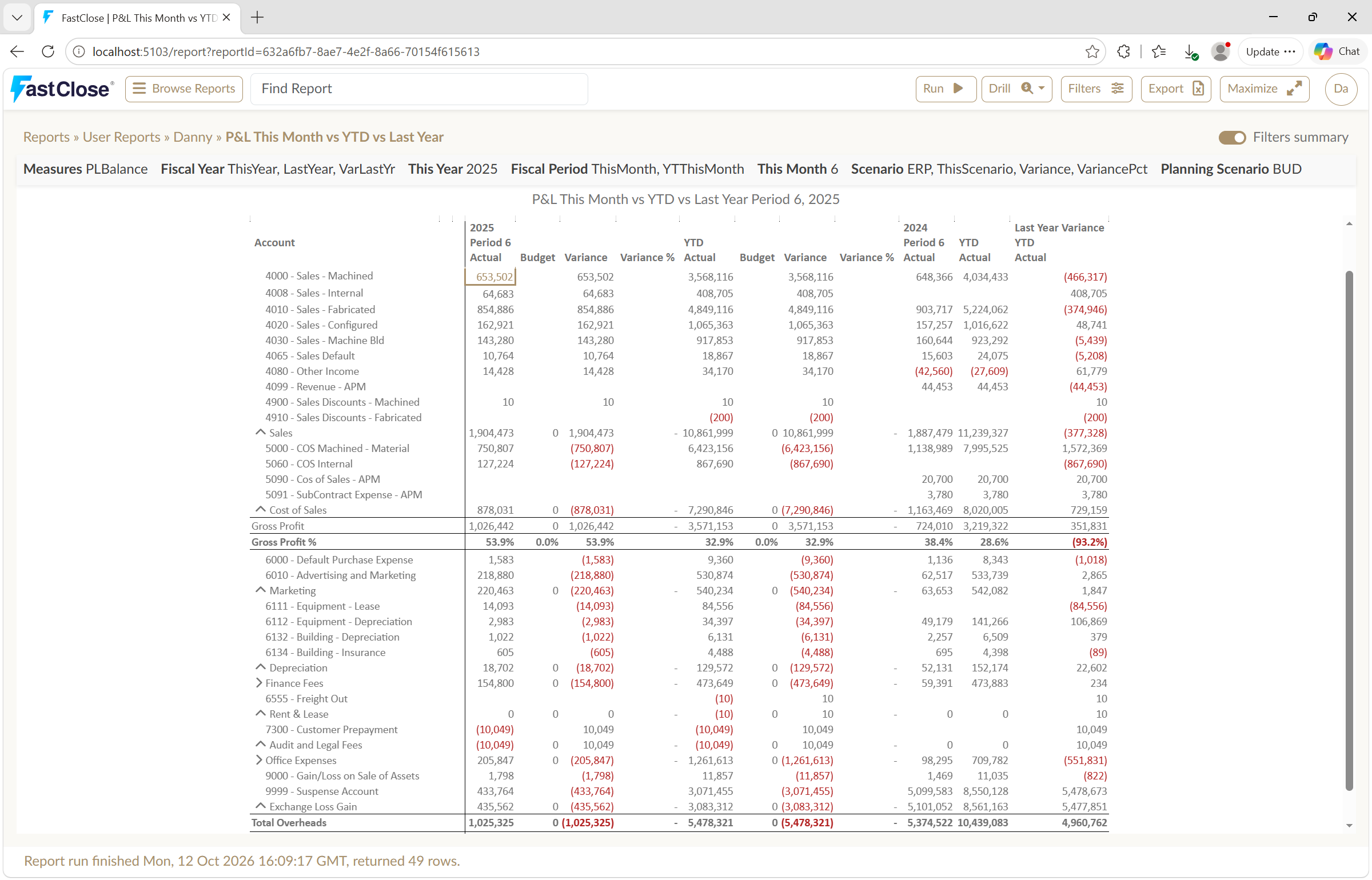Toggle the Filters summary switch

click(x=1232, y=138)
